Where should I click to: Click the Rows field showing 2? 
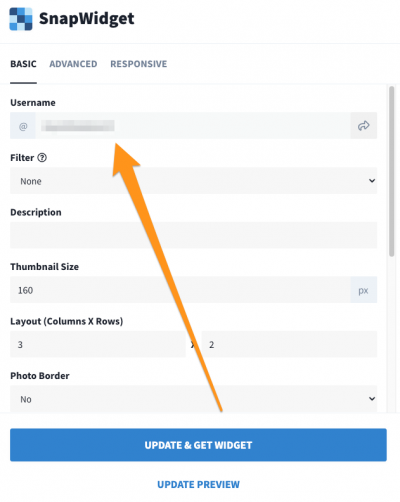point(289,344)
